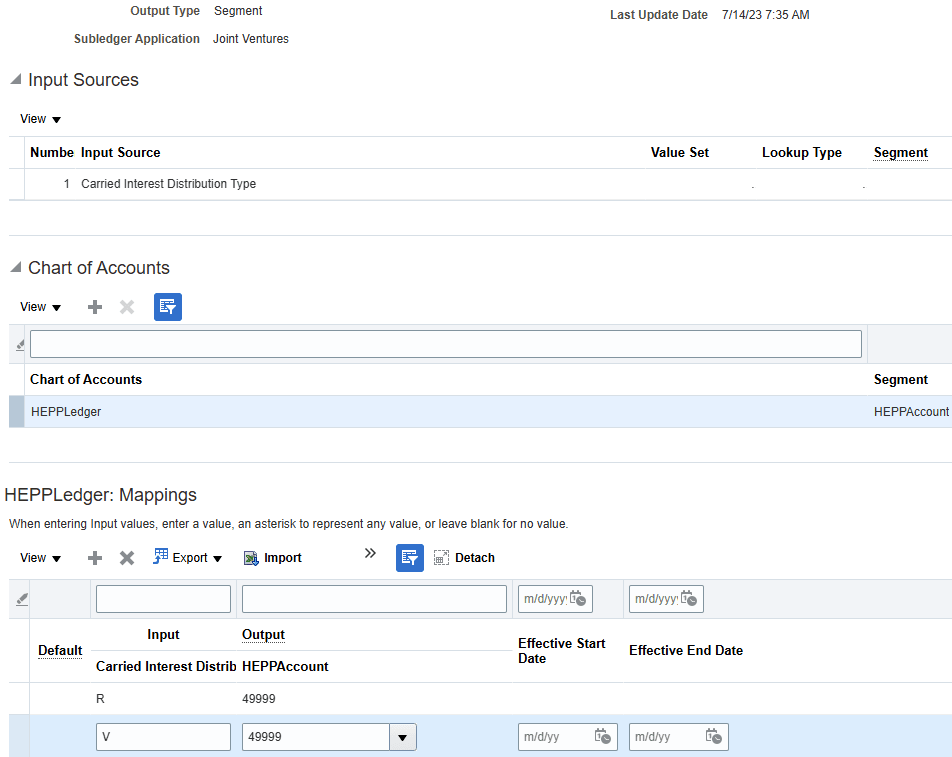Click the Import icon in Mappings toolbar
Screen dimensions: 952x757
pos(271,557)
